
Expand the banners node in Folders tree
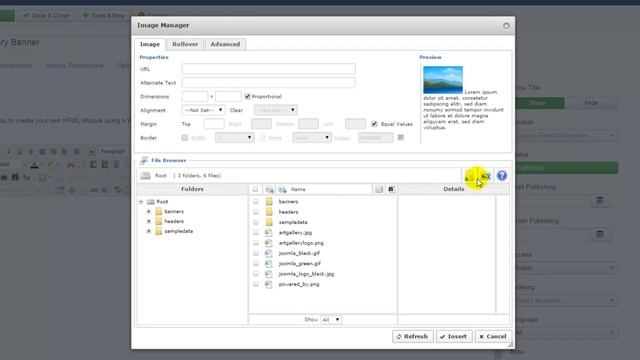(x=149, y=211)
